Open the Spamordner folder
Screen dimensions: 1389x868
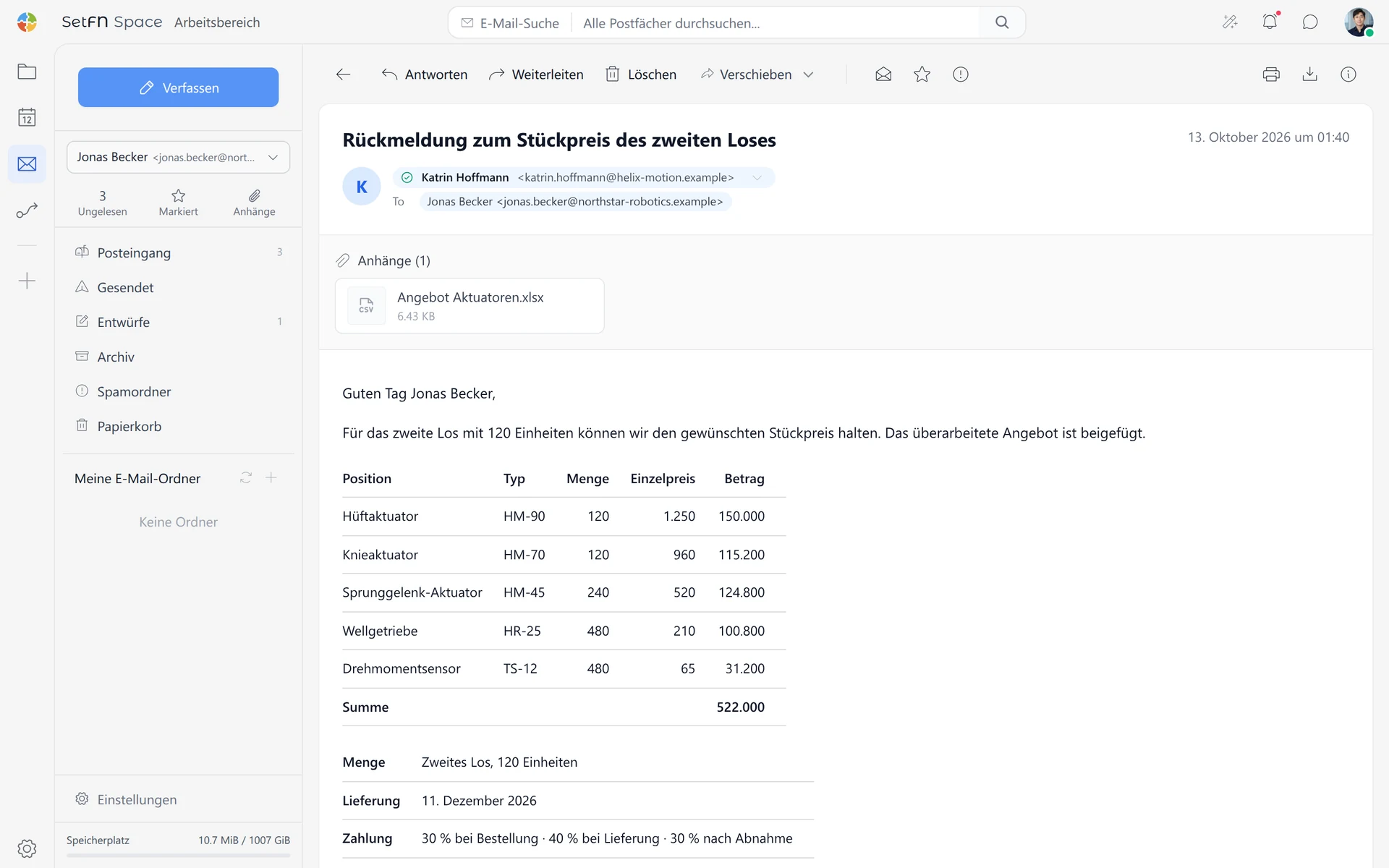pos(178,391)
